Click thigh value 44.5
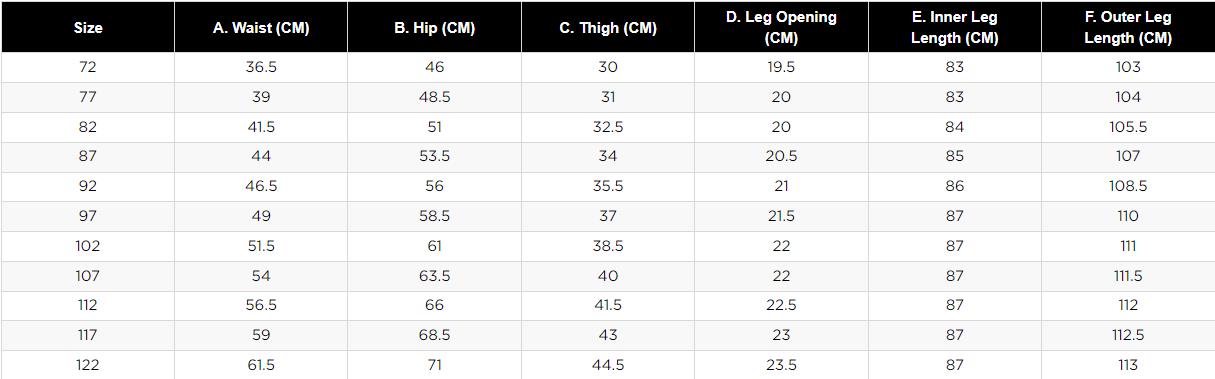The image size is (1215, 379). pos(608,365)
